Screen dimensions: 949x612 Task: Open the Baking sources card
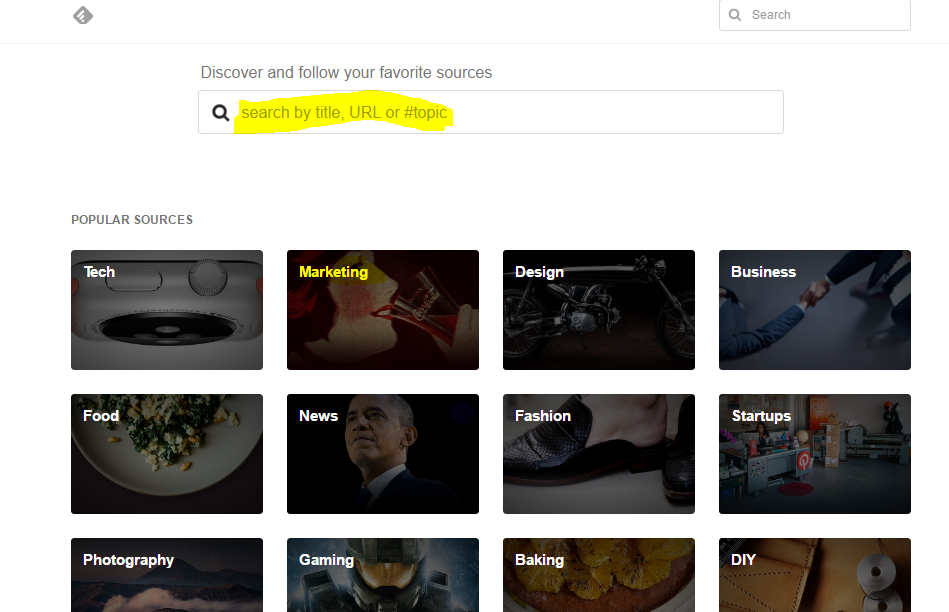[x=599, y=575]
